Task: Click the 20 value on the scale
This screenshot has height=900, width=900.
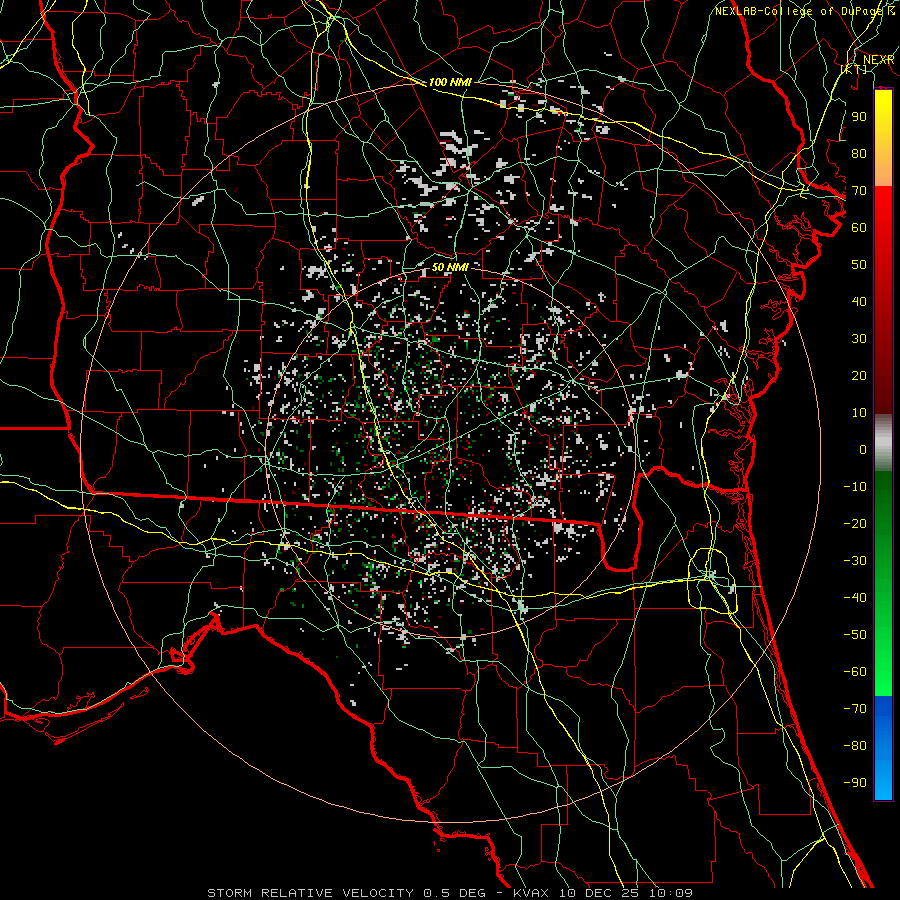Action: click(x=859, y=376)
